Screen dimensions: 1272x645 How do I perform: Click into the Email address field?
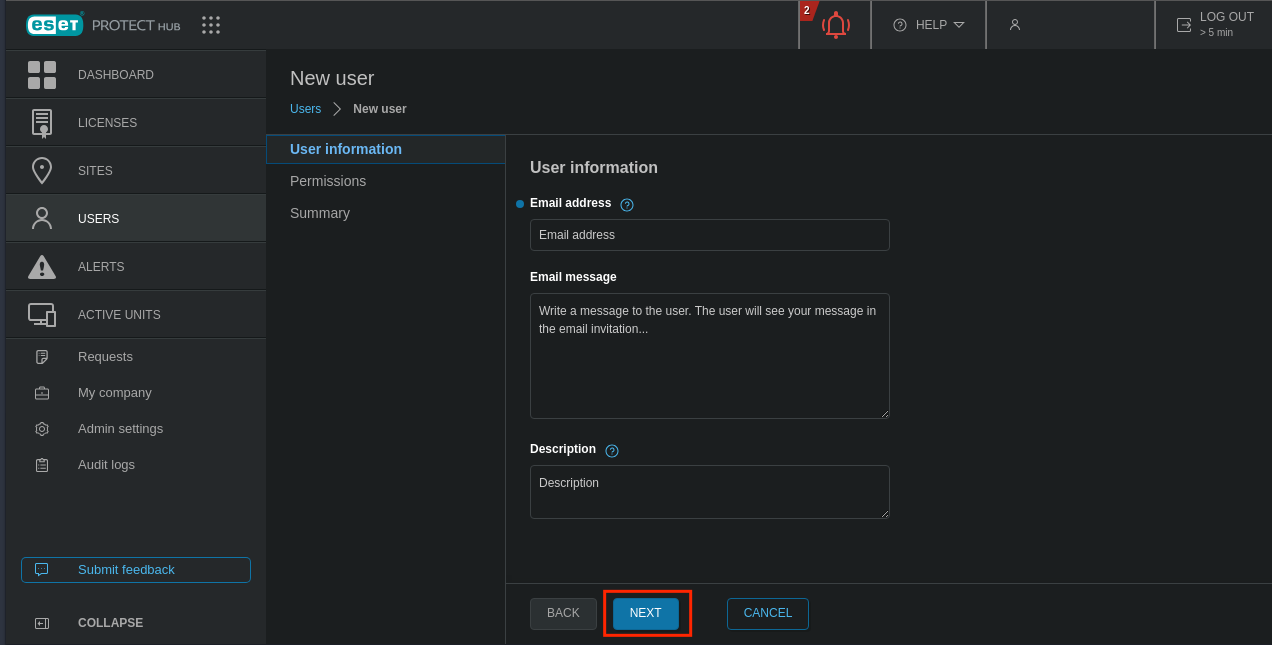(x=709, y=235)
